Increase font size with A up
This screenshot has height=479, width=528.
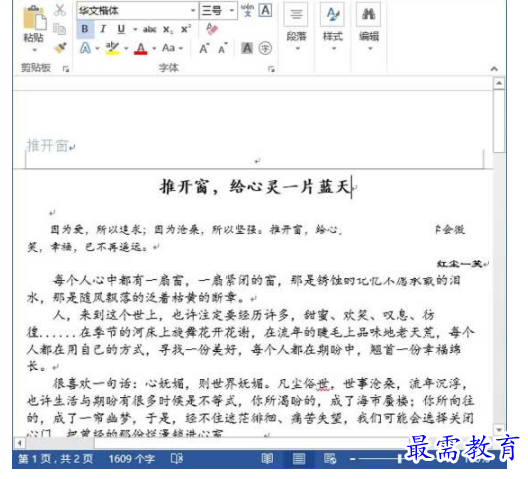pyautogui.click(x=204, y=49)
